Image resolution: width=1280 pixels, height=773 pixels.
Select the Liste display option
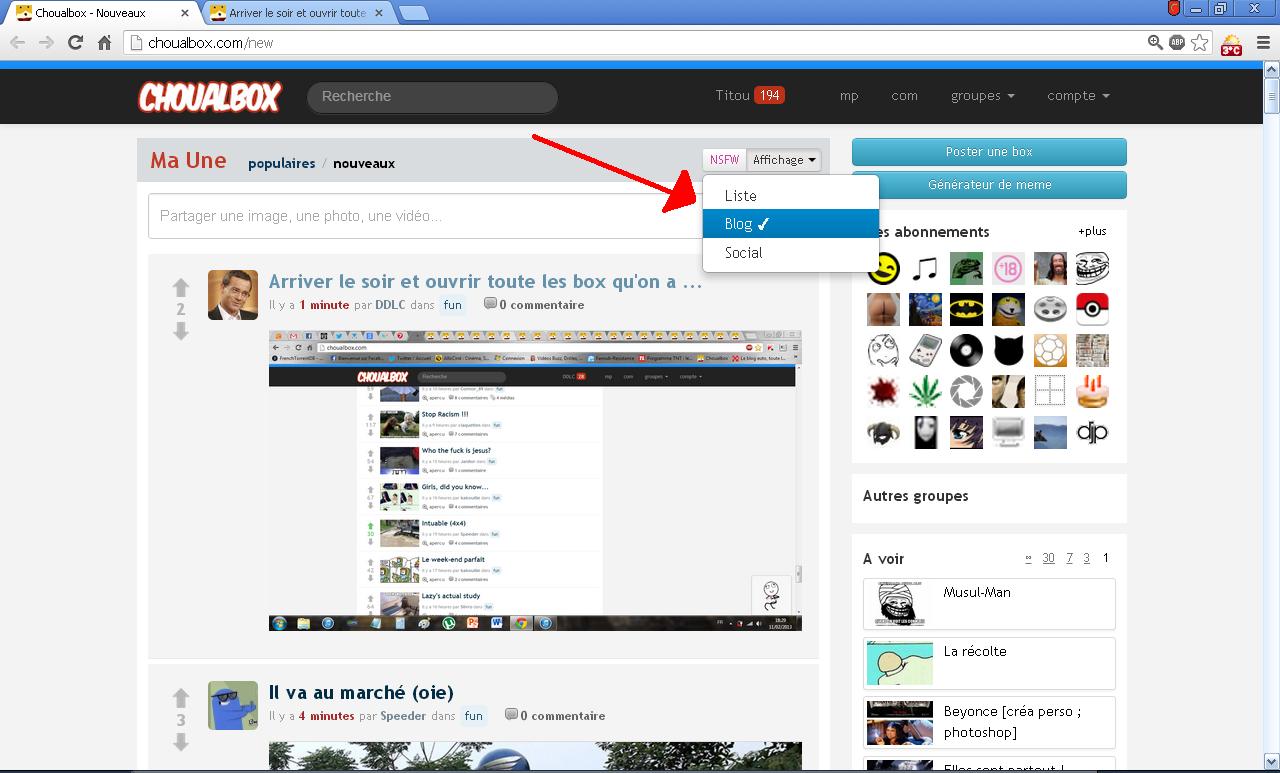pyautogui.click(x=740, y=196)
